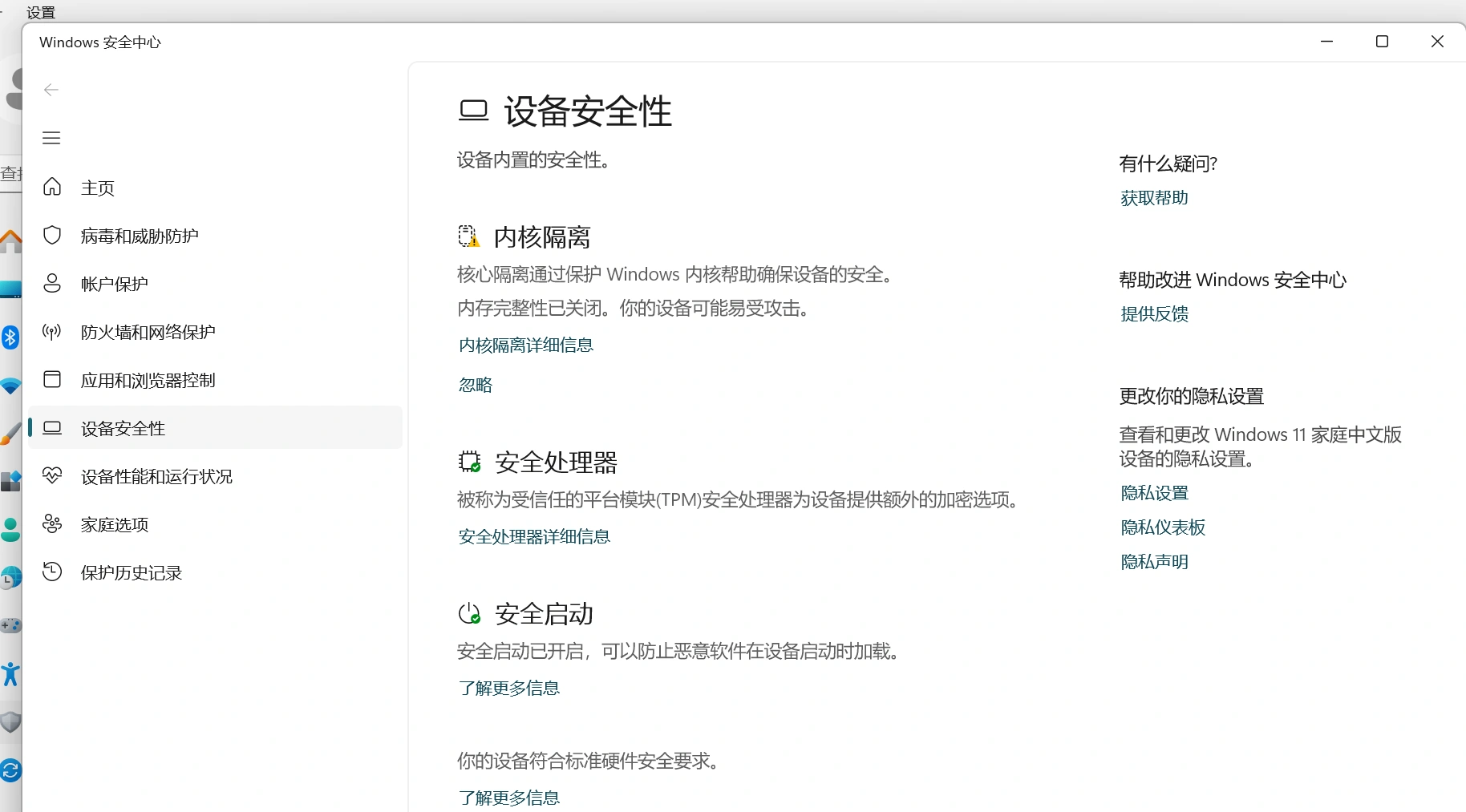Select the Bluetooth icon in Settings sidebar
Viewport: 1466px width, 812px height.
10,337
